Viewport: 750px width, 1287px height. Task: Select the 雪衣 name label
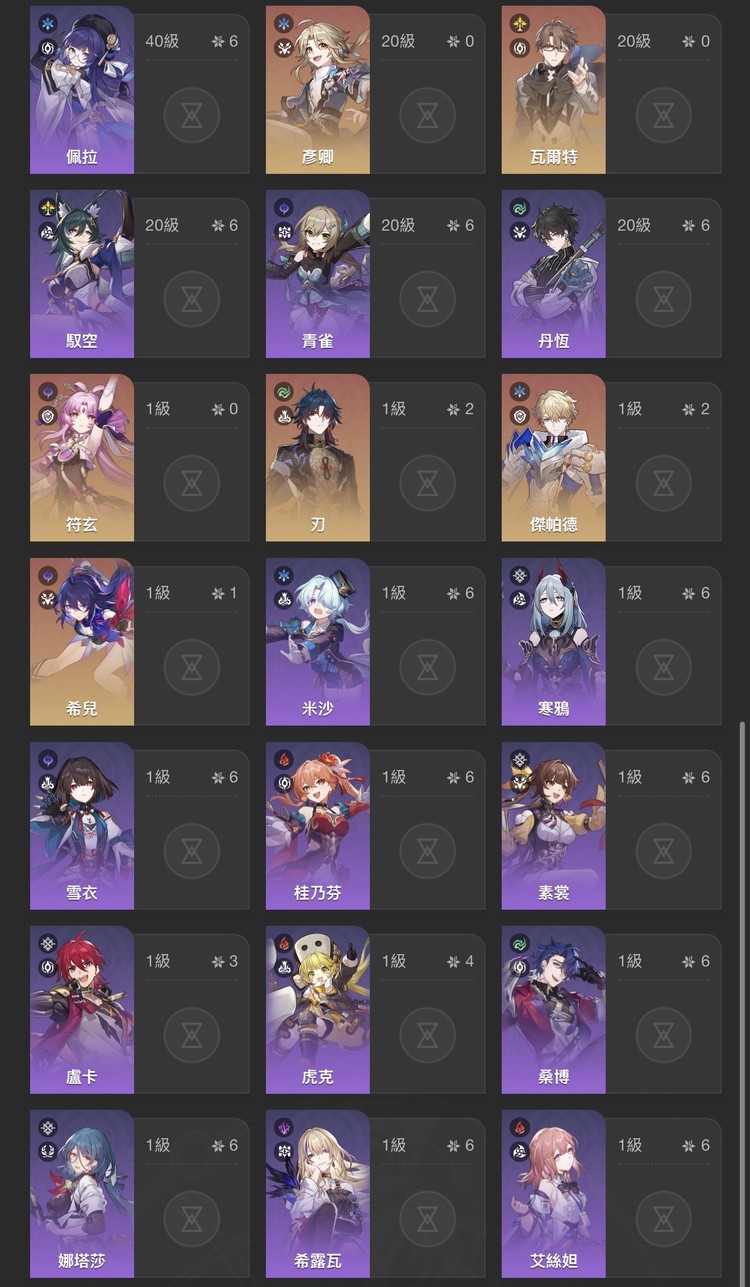[x=82, y=892]
